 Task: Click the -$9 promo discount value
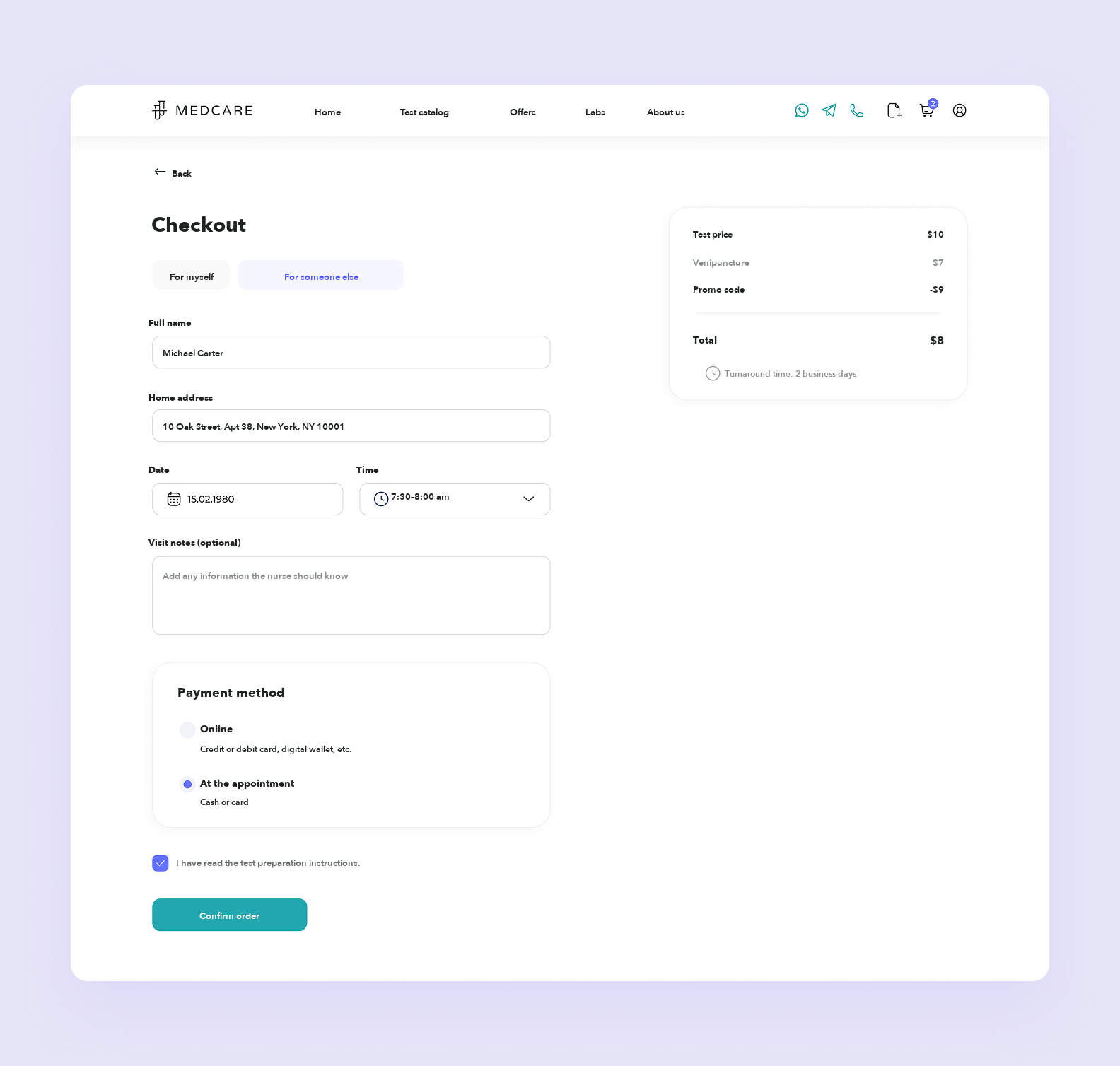pos(937,290)
